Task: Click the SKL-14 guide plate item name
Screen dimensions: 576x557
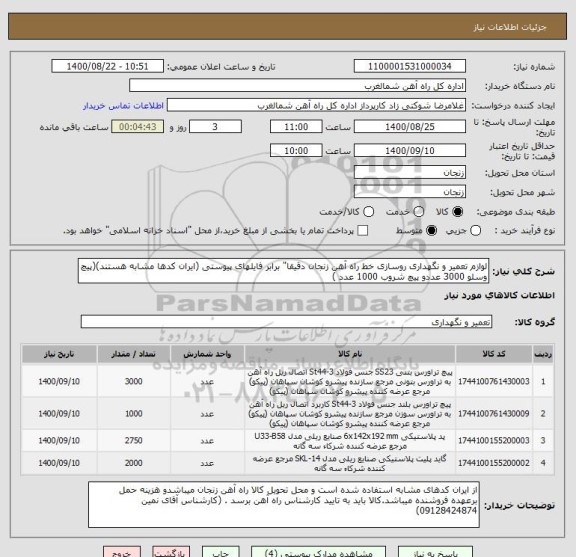Action: (x=350, y=463)
